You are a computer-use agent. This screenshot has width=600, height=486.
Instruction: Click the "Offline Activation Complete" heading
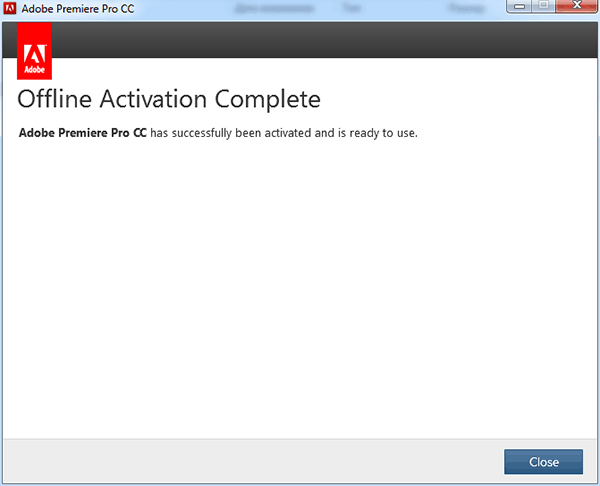(x=169, y=99)
